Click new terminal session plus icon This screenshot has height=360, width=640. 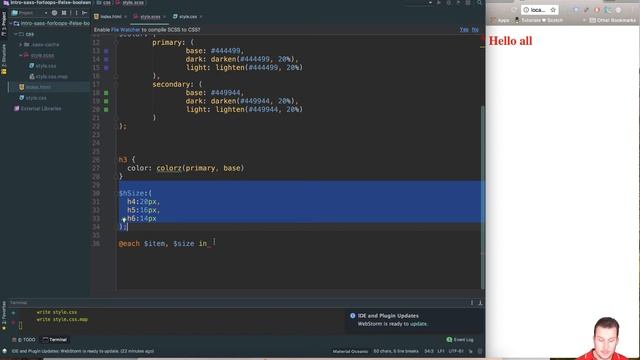click(x=13, y=313)
